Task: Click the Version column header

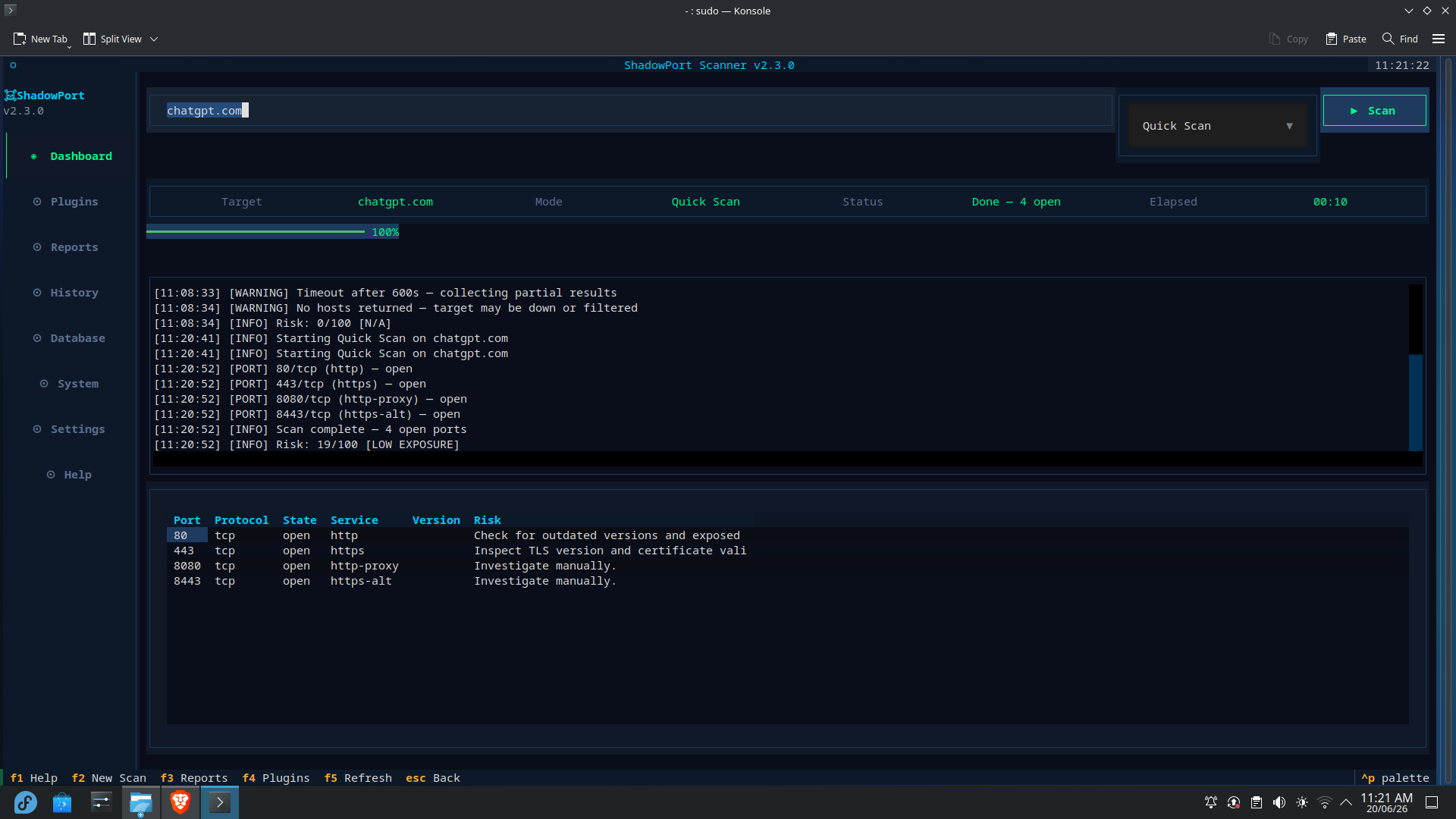Action: [436, 520]
